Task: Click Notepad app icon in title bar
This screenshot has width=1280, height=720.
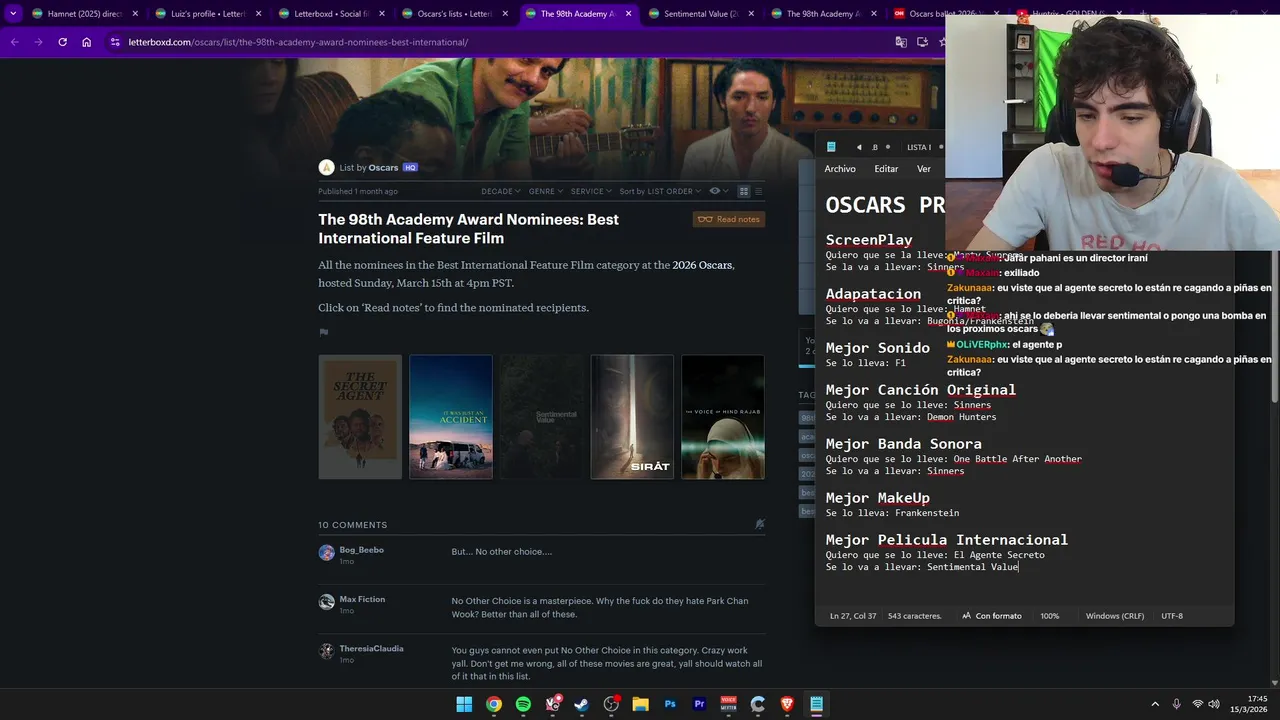Action: 830,147
